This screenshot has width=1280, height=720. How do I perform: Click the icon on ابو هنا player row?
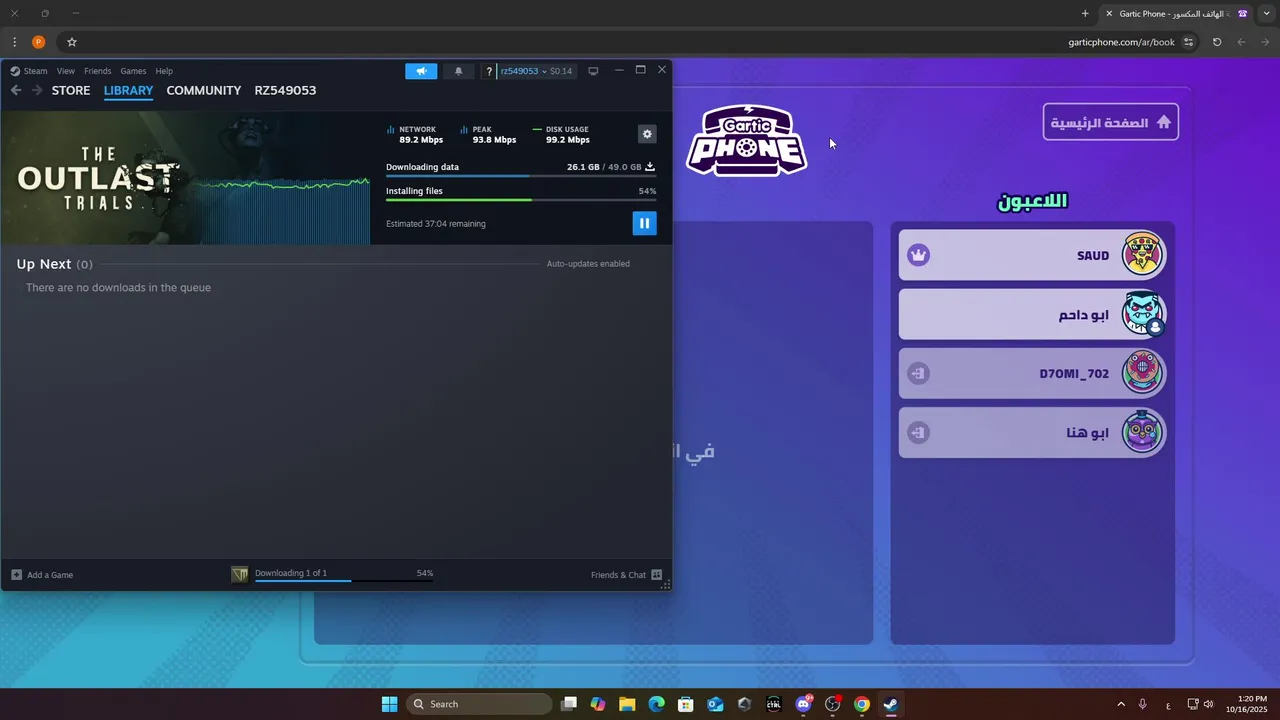[919, 433]
